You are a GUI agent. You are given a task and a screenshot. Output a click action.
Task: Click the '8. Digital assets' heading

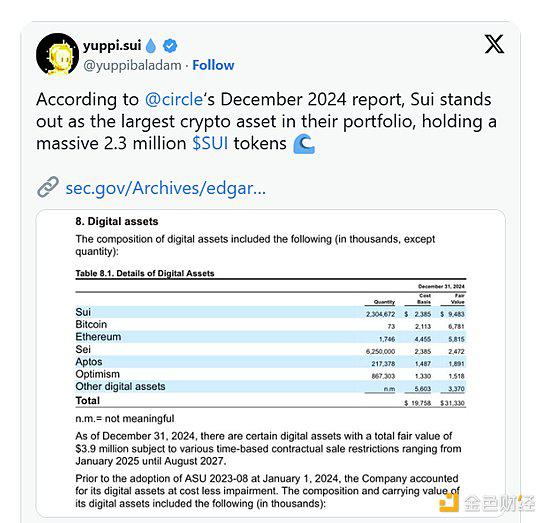point(117,221)
